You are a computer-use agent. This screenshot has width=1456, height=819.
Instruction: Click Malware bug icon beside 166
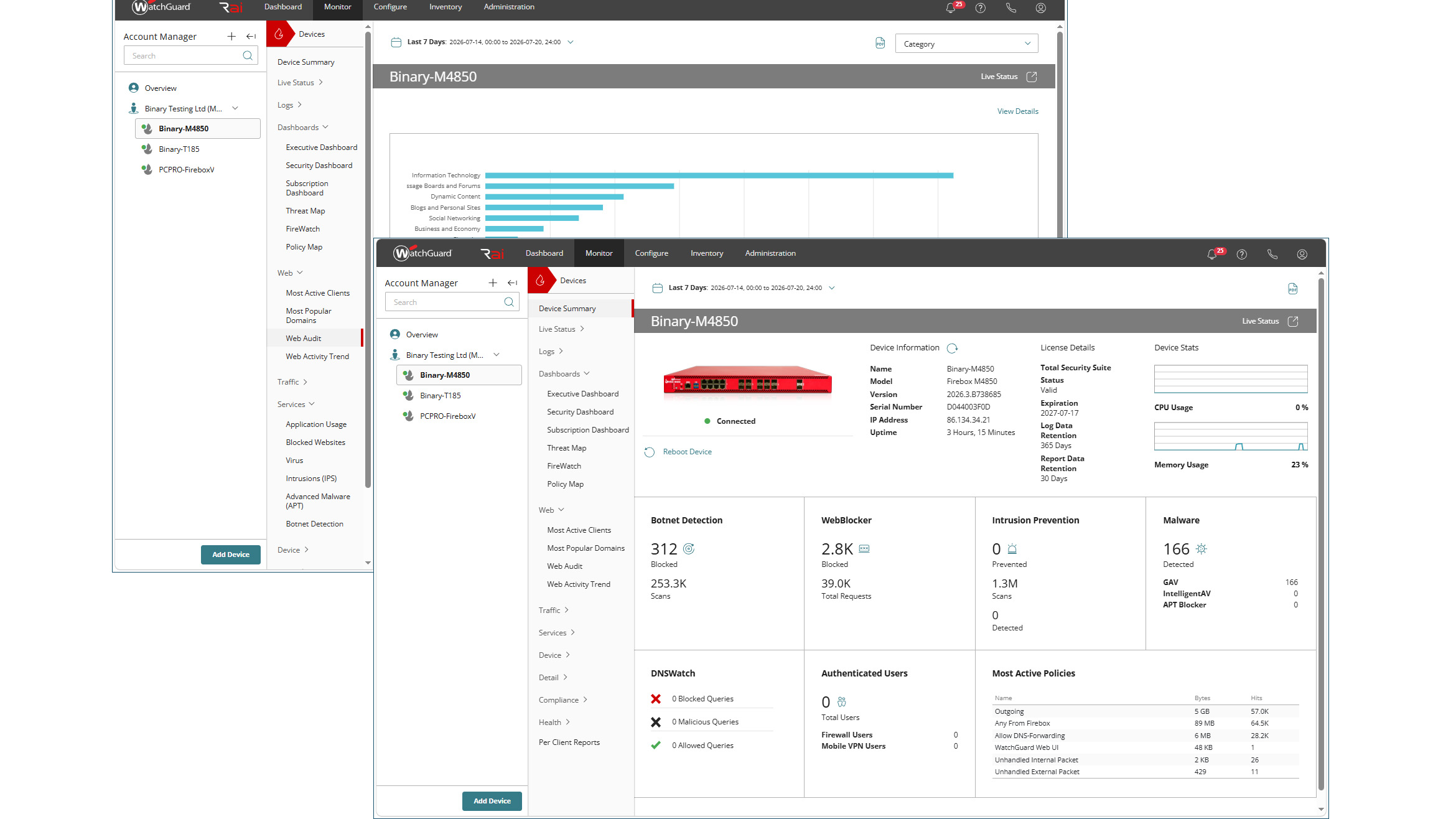click(1202, 549)
